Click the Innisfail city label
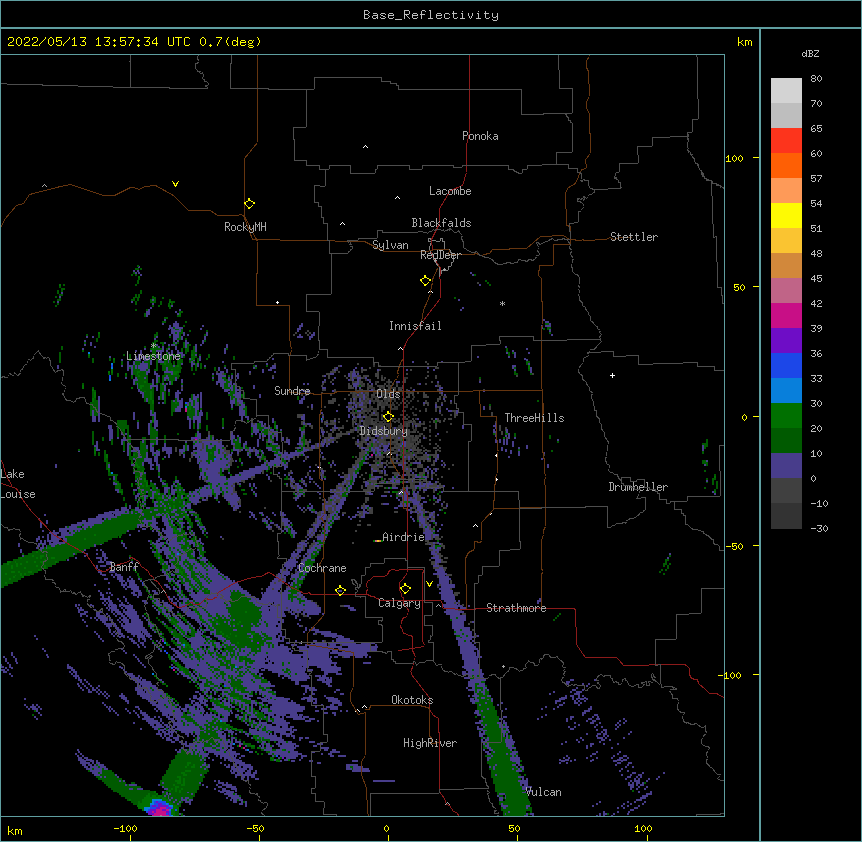 [x=415, y=326]
